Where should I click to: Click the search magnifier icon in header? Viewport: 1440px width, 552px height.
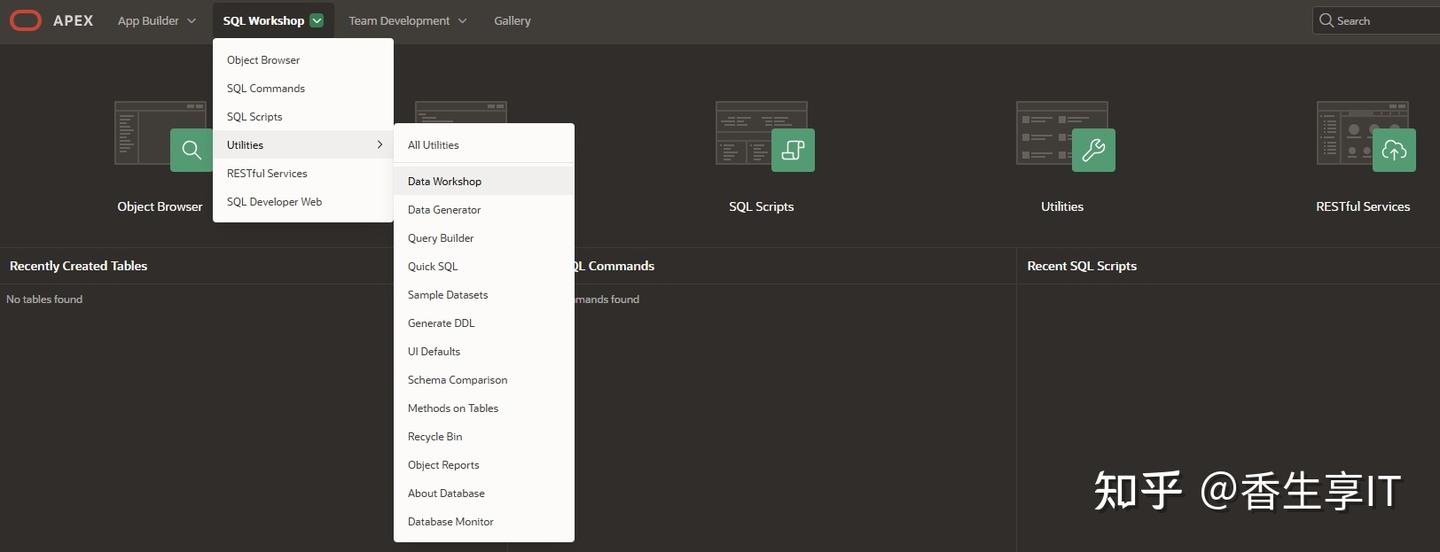(1326, 20)
